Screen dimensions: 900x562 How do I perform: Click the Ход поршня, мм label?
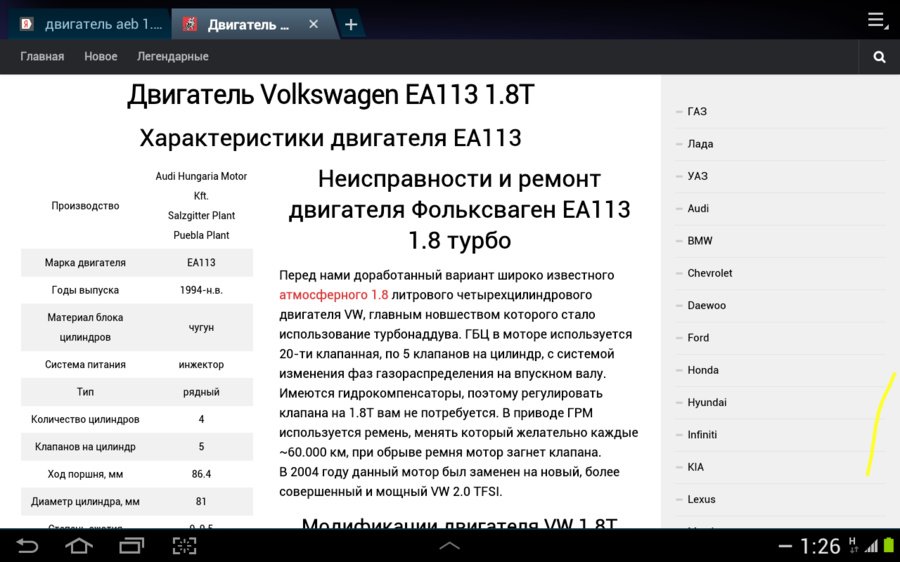pos(85,474)
